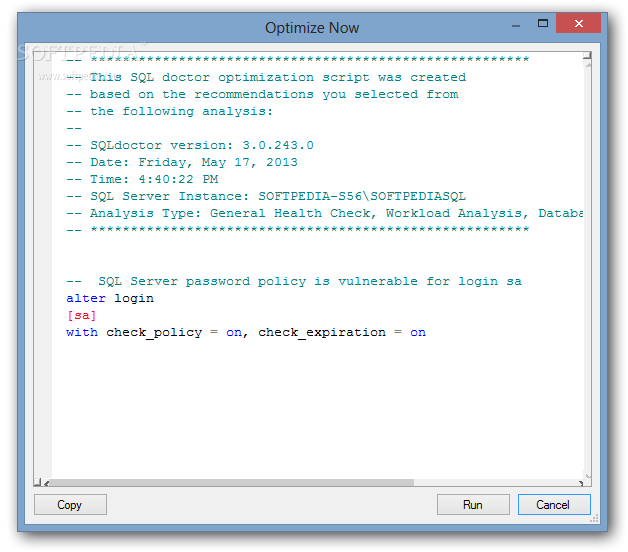Click 'the following analysis:' comment line
Viewport: 628px width, 552px height.
[169, 111]
